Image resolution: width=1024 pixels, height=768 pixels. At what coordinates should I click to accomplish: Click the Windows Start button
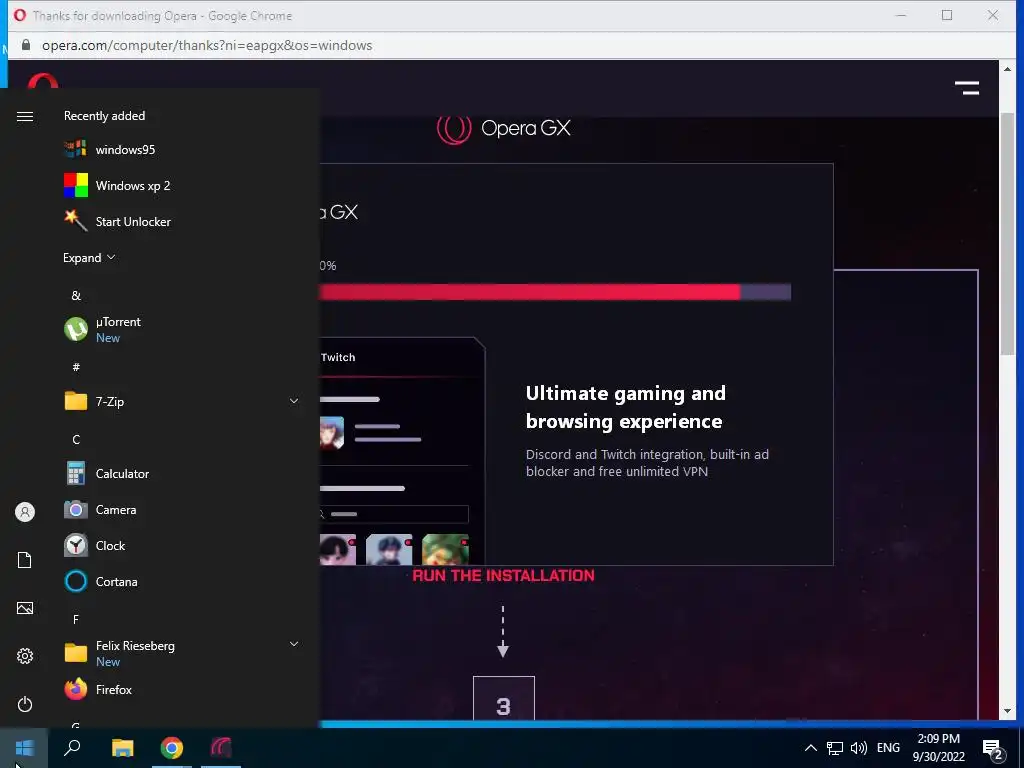point(24,748)
